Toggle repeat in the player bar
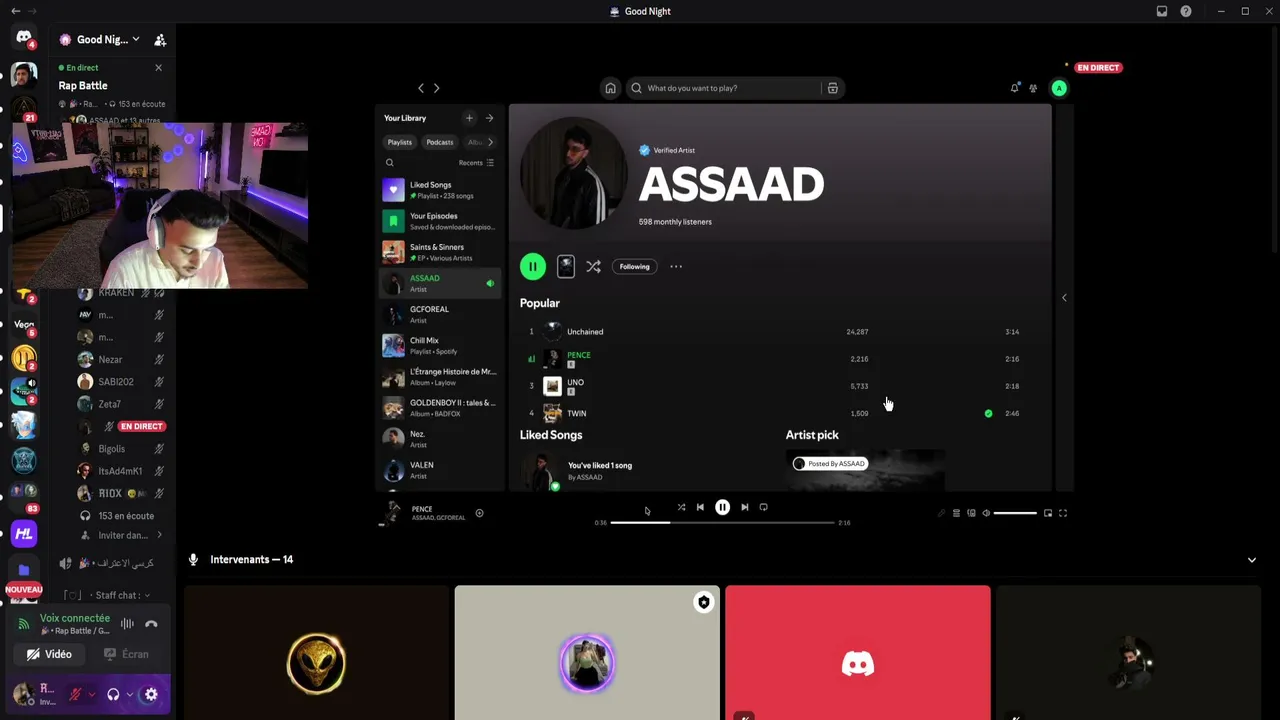This screenshot has height=720, width=1280. pyautogui.click(x=763, y=507)
